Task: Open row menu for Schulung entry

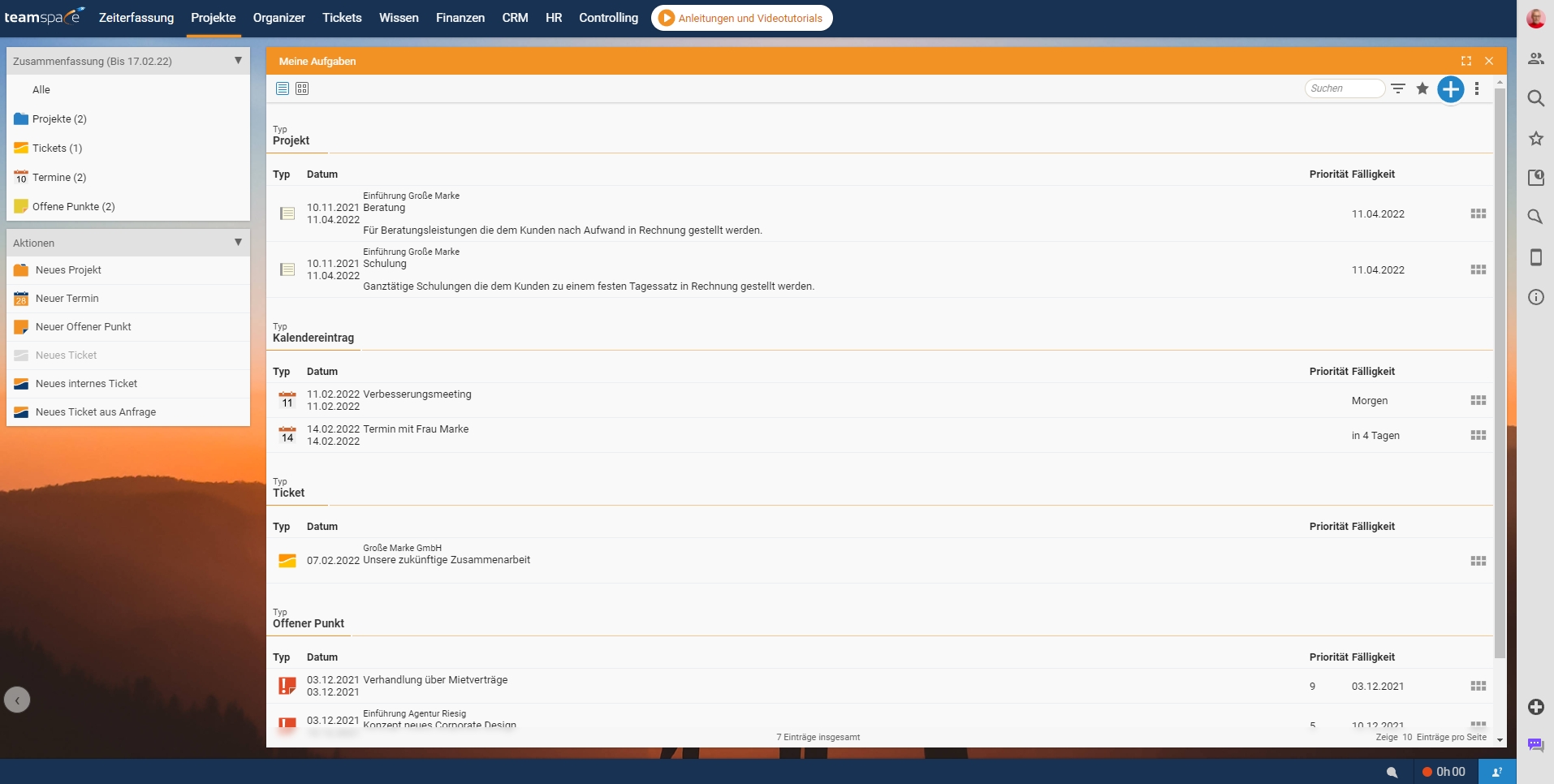Action: point(1478,269)
